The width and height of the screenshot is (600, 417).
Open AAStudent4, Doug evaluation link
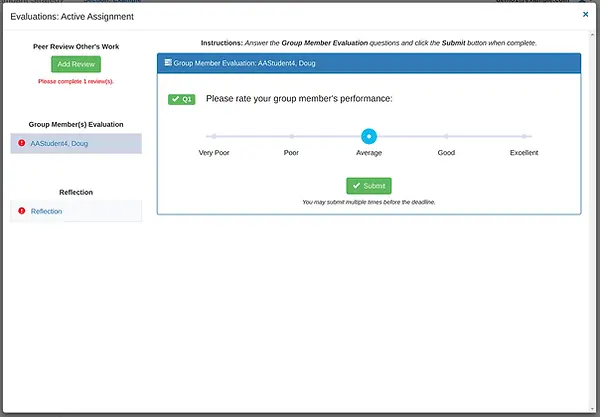coord(59,143)
